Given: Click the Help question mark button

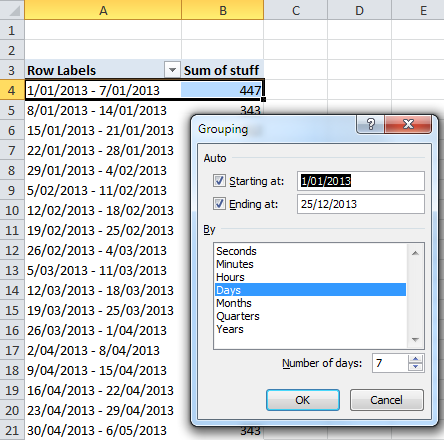Looking at the screenshot, I should click(370, 124).
